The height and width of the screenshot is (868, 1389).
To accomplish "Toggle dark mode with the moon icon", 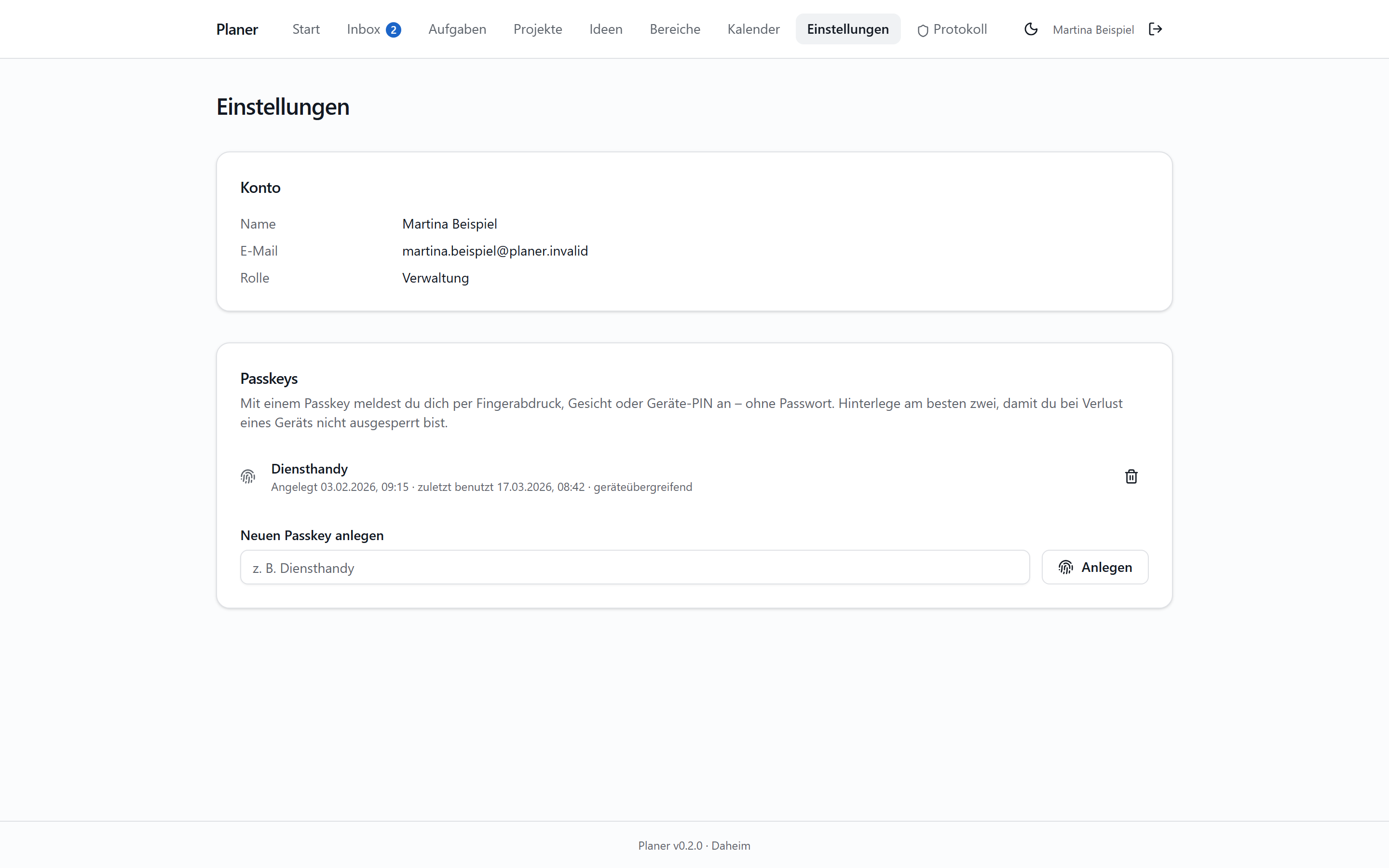I will tap(1031, 29).
